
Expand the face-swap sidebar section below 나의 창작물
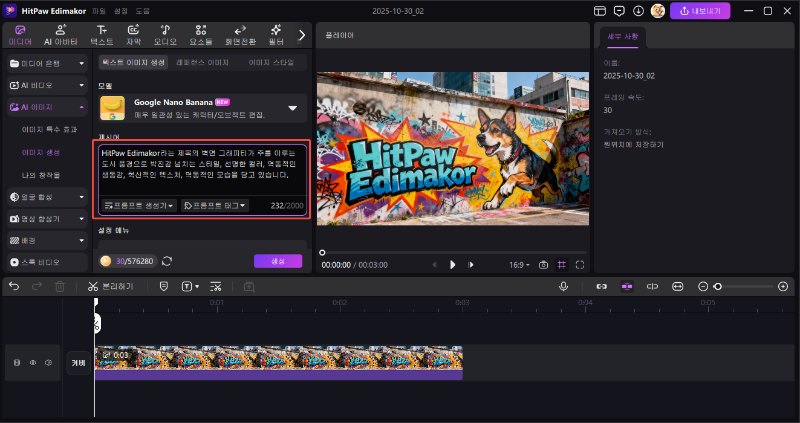pos(47,196)
